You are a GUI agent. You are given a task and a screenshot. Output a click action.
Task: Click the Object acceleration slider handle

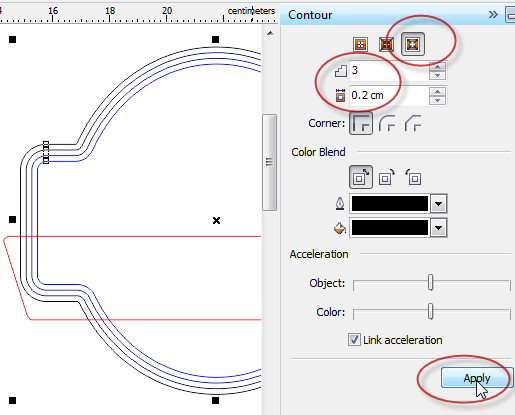coord(431,282)
